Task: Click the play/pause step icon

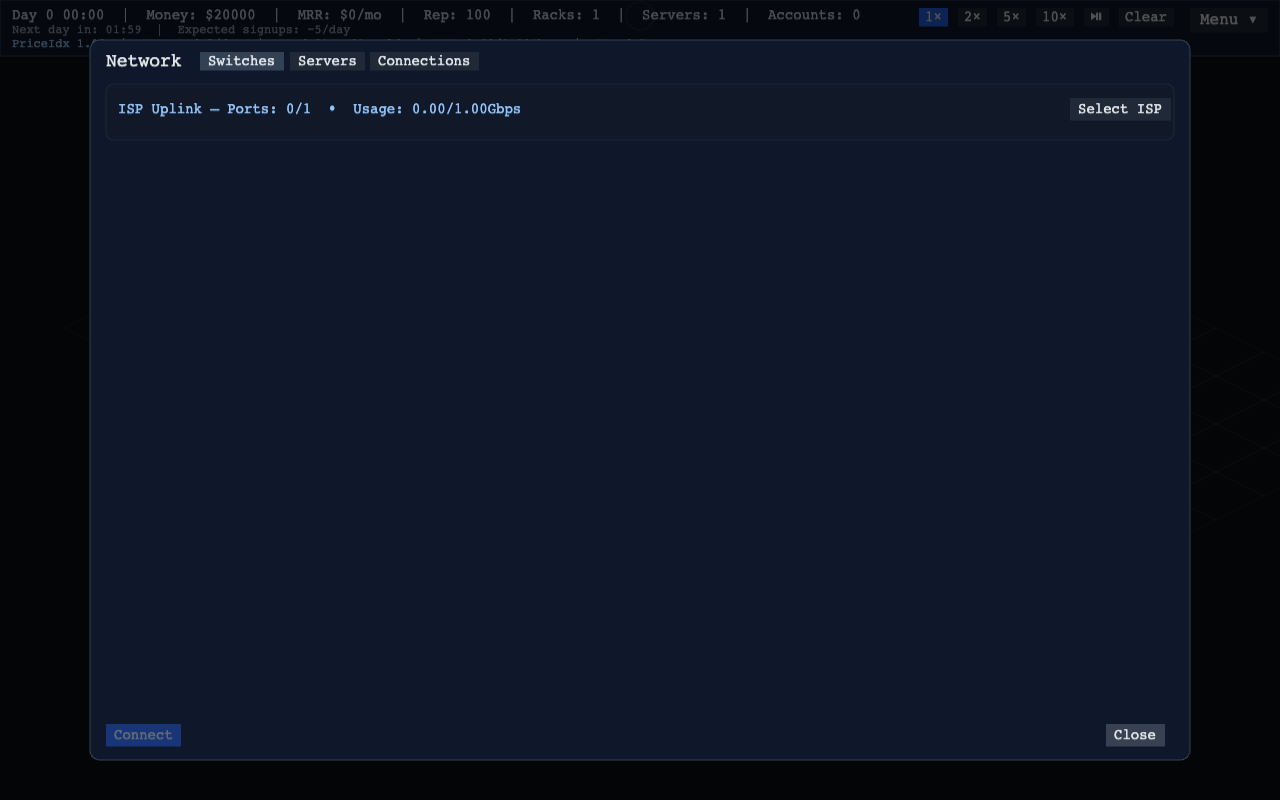Action: (1096, 17)
